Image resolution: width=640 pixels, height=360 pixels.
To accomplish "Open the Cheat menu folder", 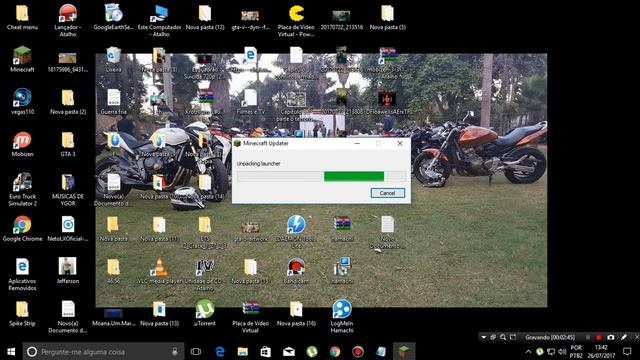I will tap(22, 17).
